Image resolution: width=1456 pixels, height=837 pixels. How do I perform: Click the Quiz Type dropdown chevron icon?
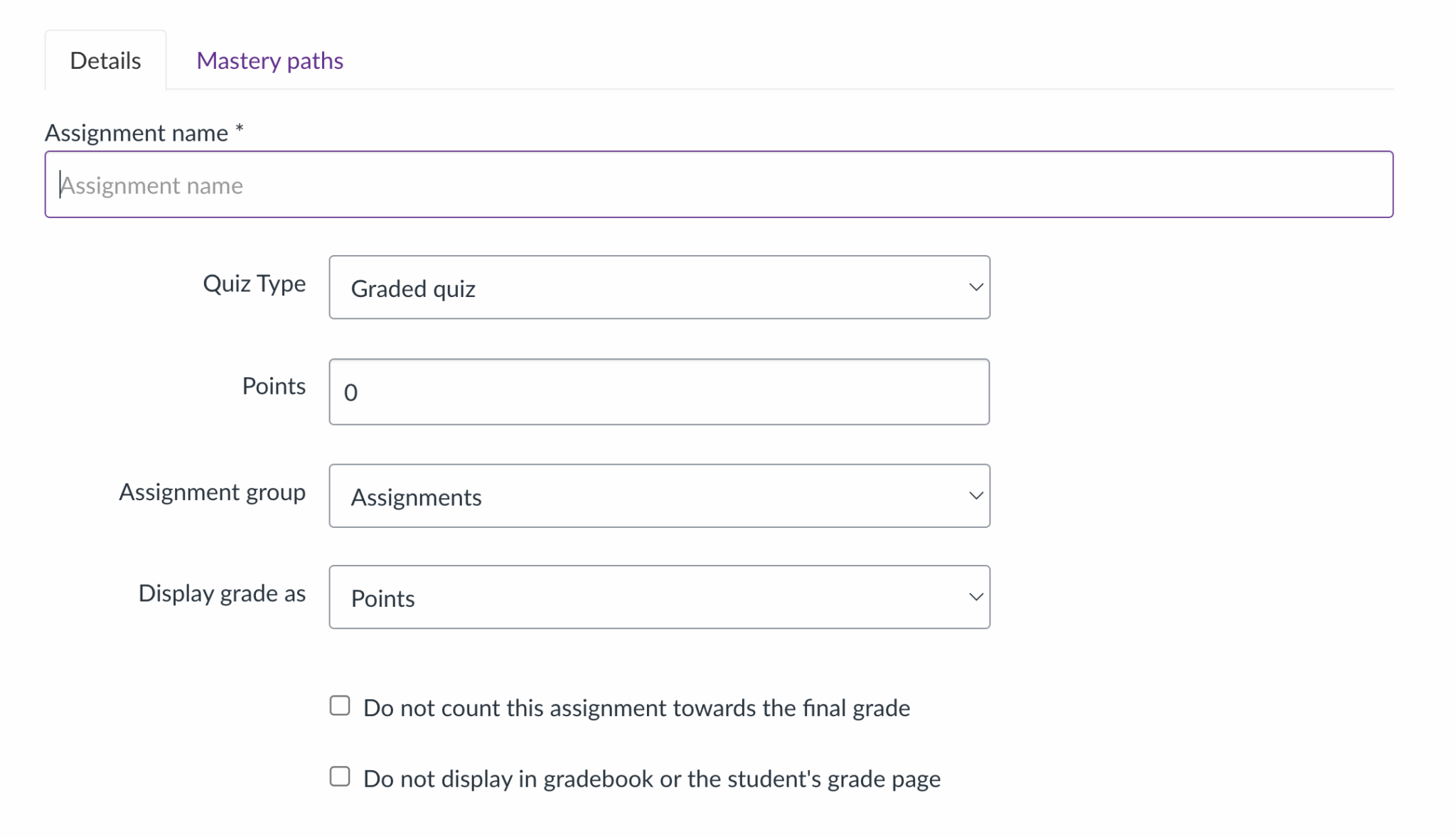pyautogui.click(x=975, y=288)
